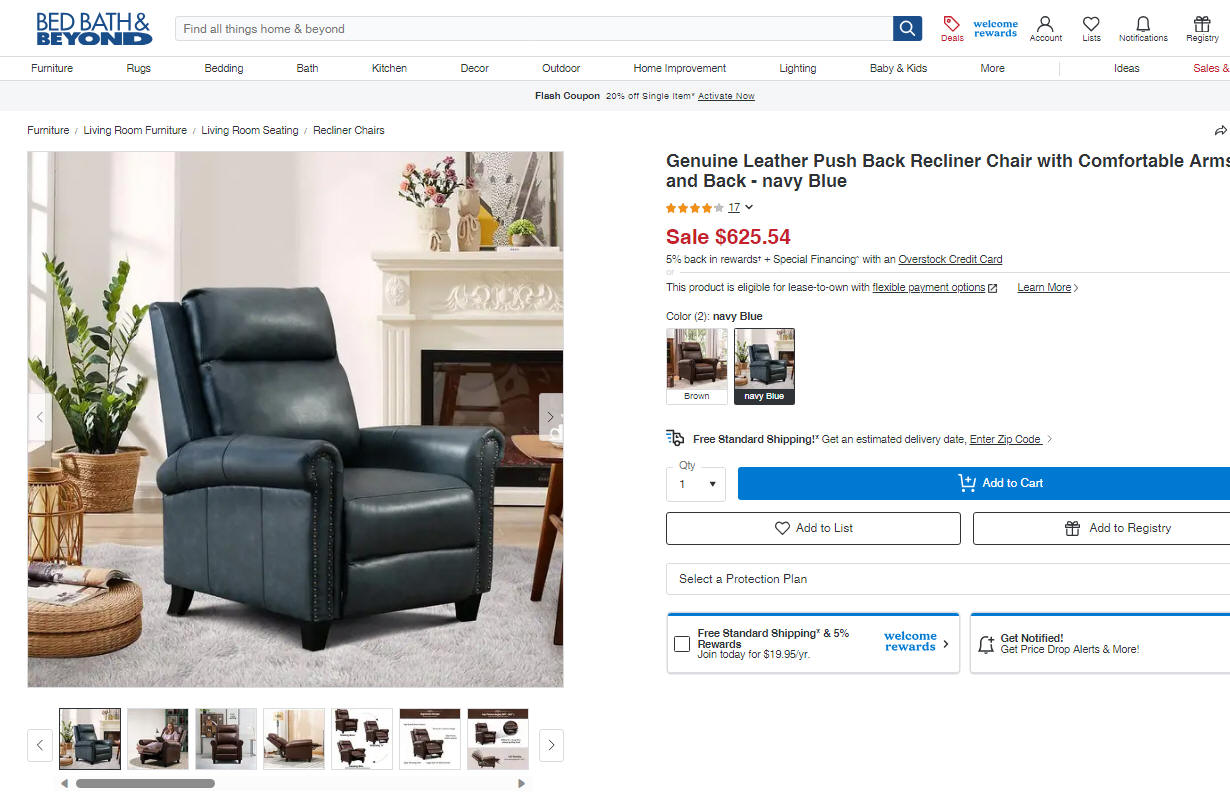This screenshot has height=802, width=1230.
Task: Add the recliner to cart
Action: click(984, 483)
